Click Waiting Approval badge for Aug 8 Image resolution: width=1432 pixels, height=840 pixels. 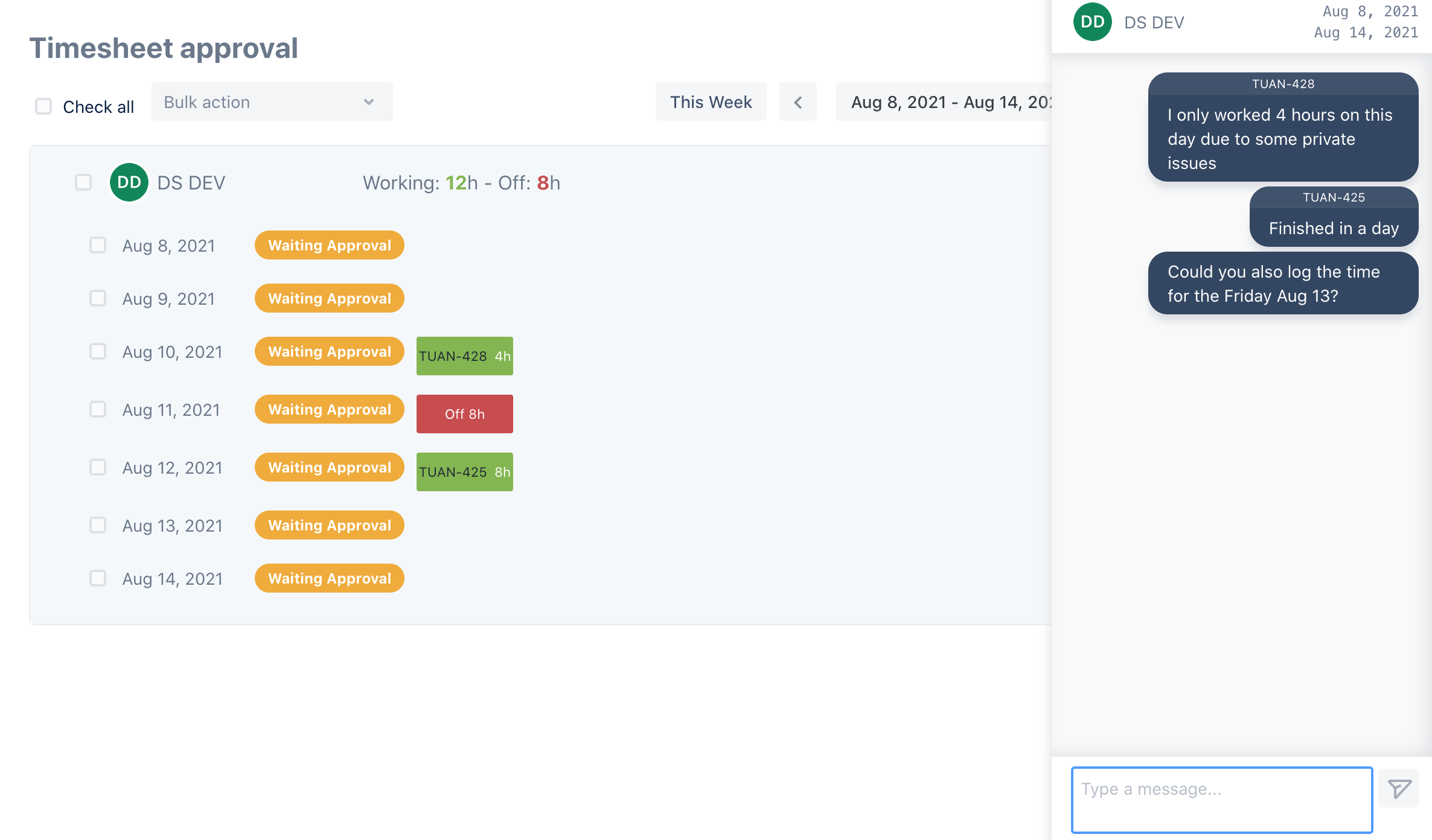[x=329, y=245]
